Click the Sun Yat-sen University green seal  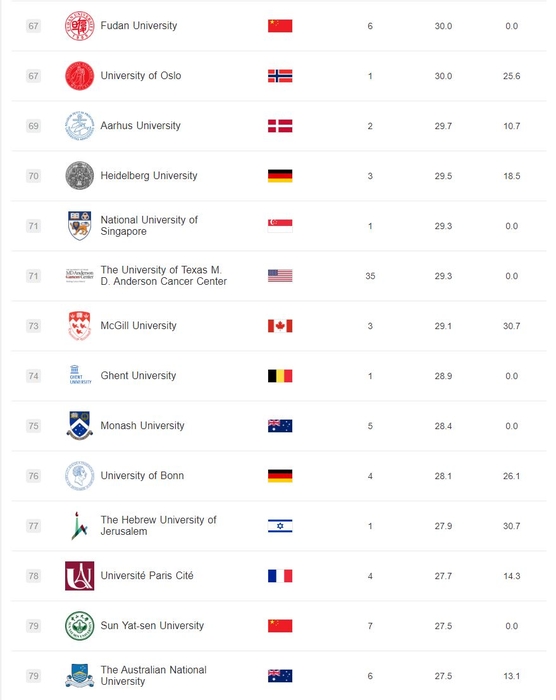(x=79, y=626)
